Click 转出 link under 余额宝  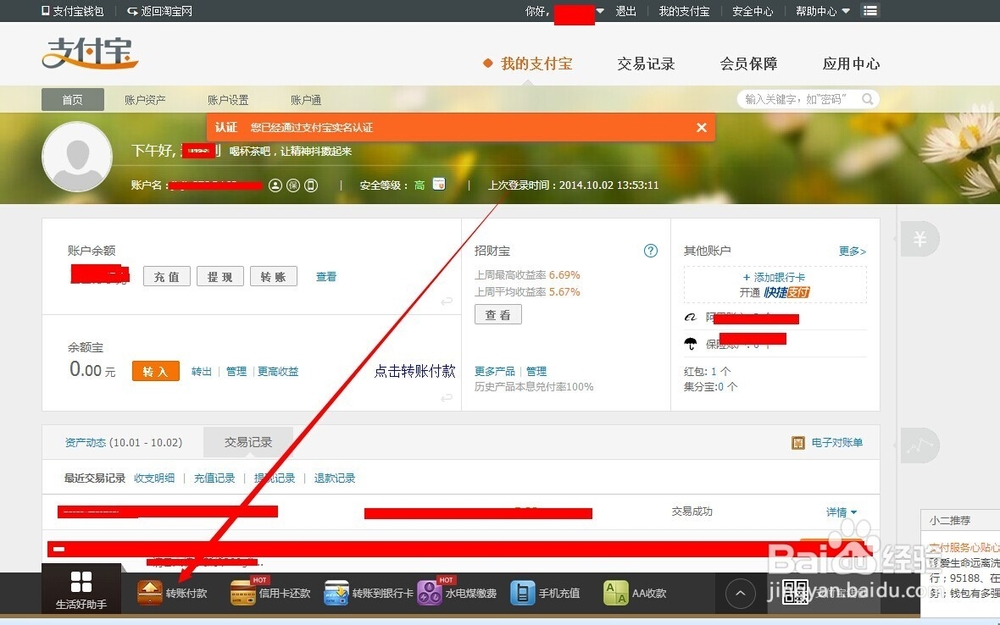click(x=202, y=371)
